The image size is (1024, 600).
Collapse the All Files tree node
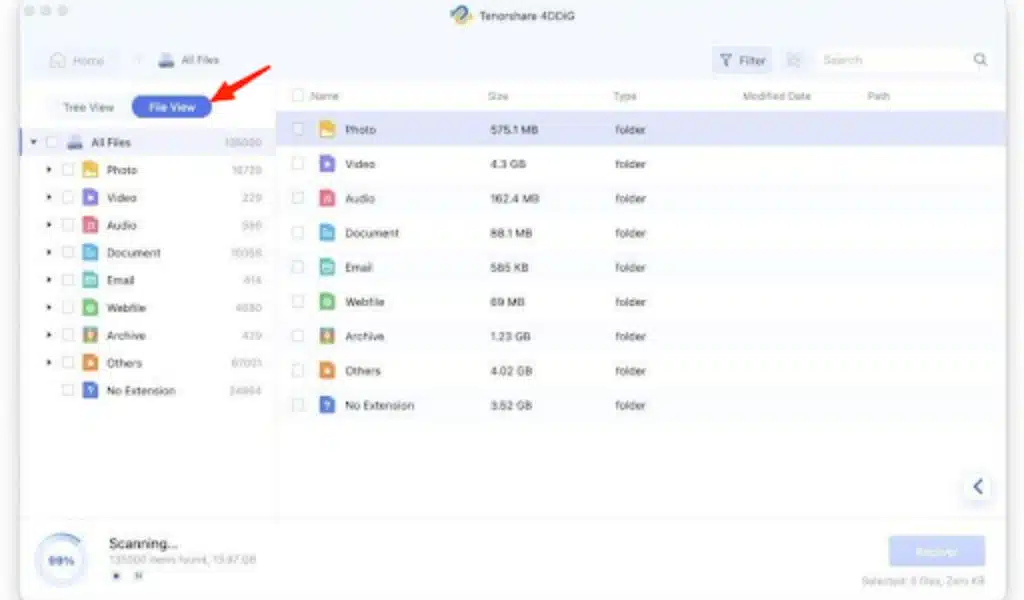[31, 142]
